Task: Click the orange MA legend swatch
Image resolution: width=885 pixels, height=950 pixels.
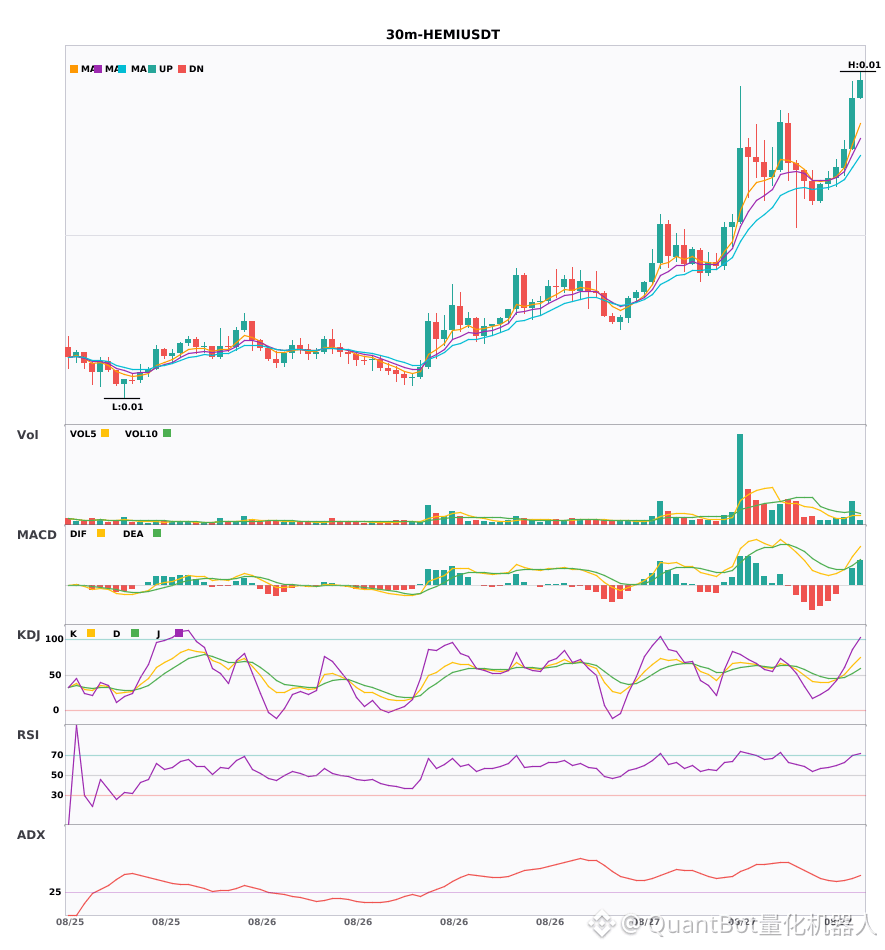Action: 74,69
